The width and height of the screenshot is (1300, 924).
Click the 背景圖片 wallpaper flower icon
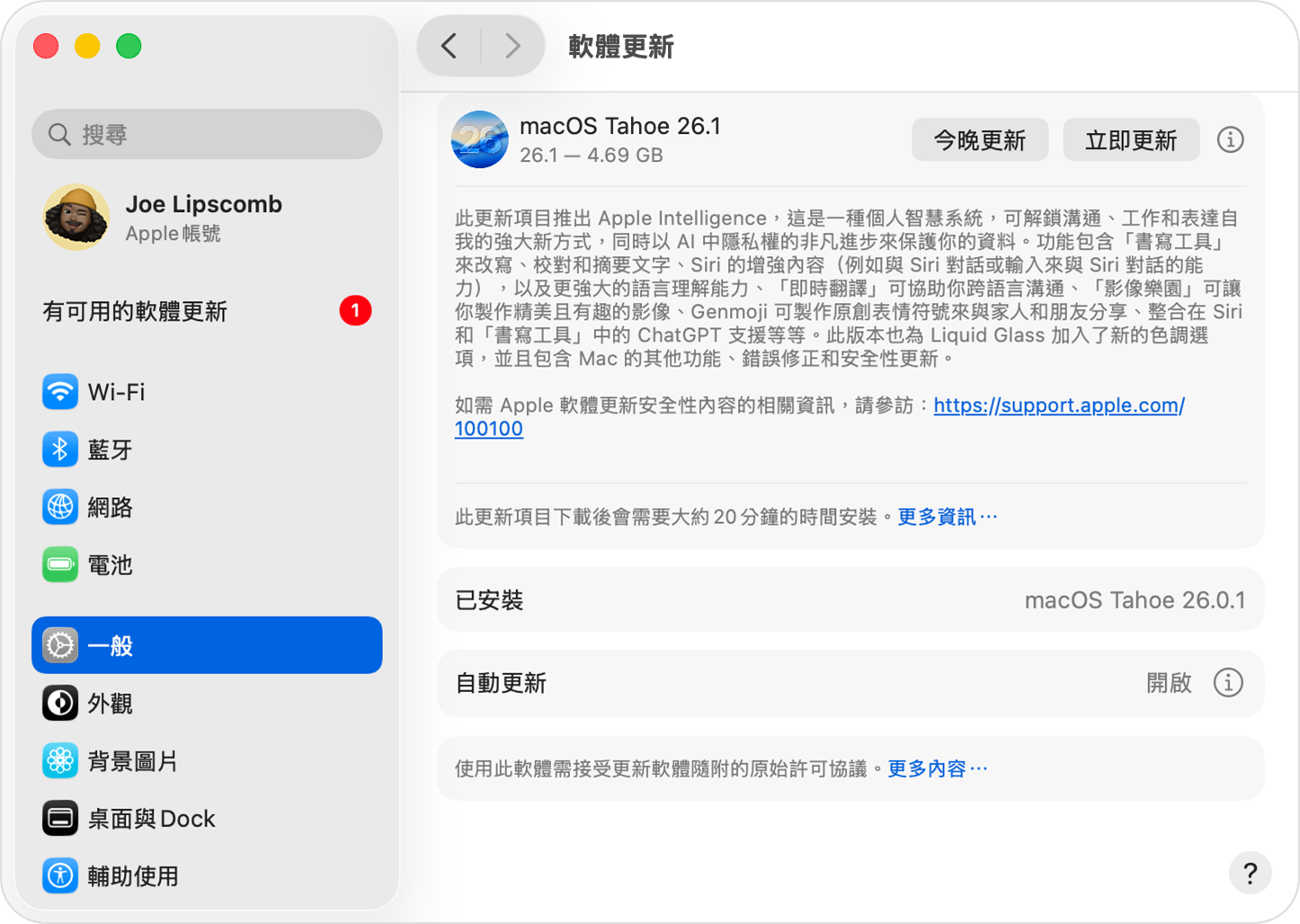click(60, 761)
